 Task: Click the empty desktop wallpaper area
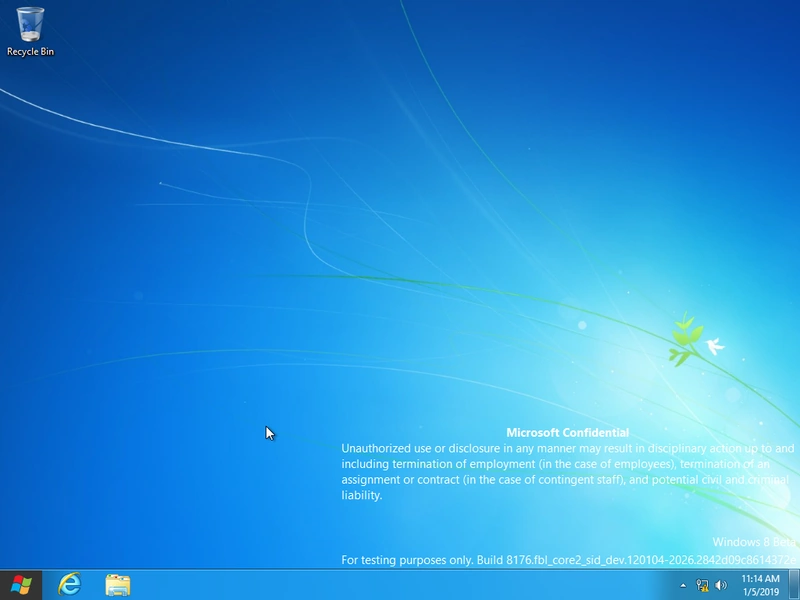200,250
